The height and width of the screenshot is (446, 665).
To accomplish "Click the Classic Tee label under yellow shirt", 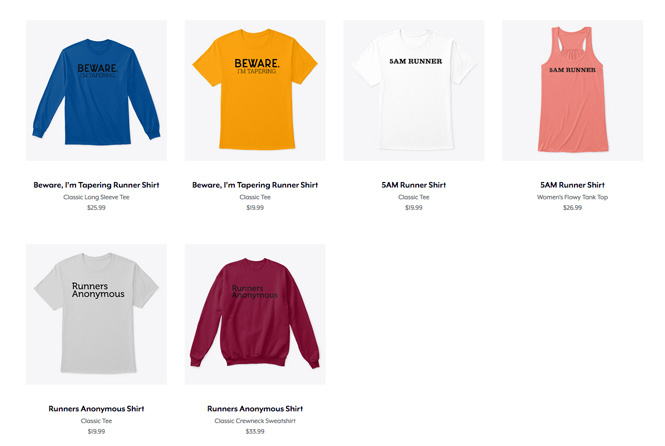I will pyautogui.click(x=255, y=197).
